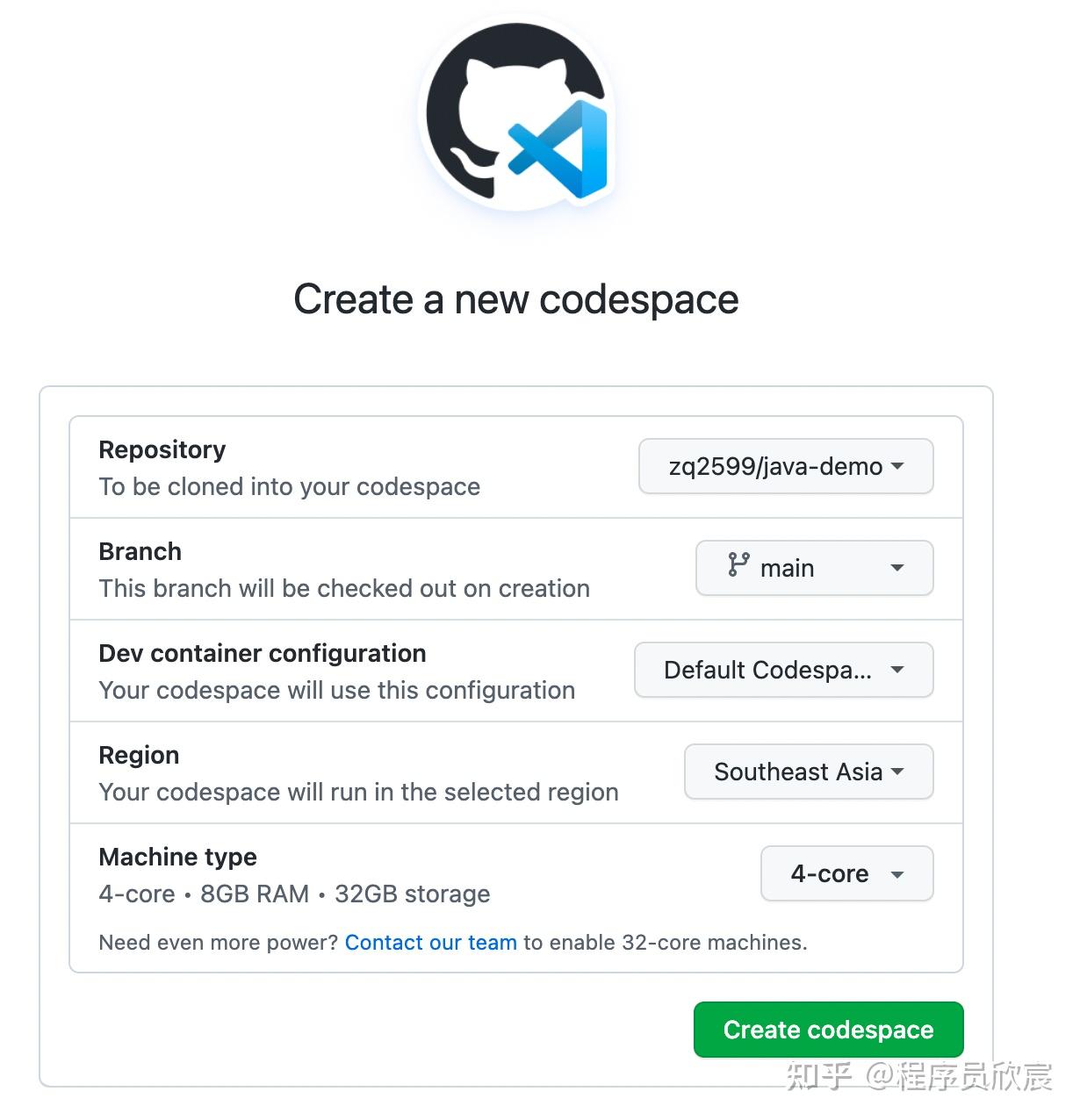Click the Repository label
The image size is (1080, 1120).
coord(162,449)
